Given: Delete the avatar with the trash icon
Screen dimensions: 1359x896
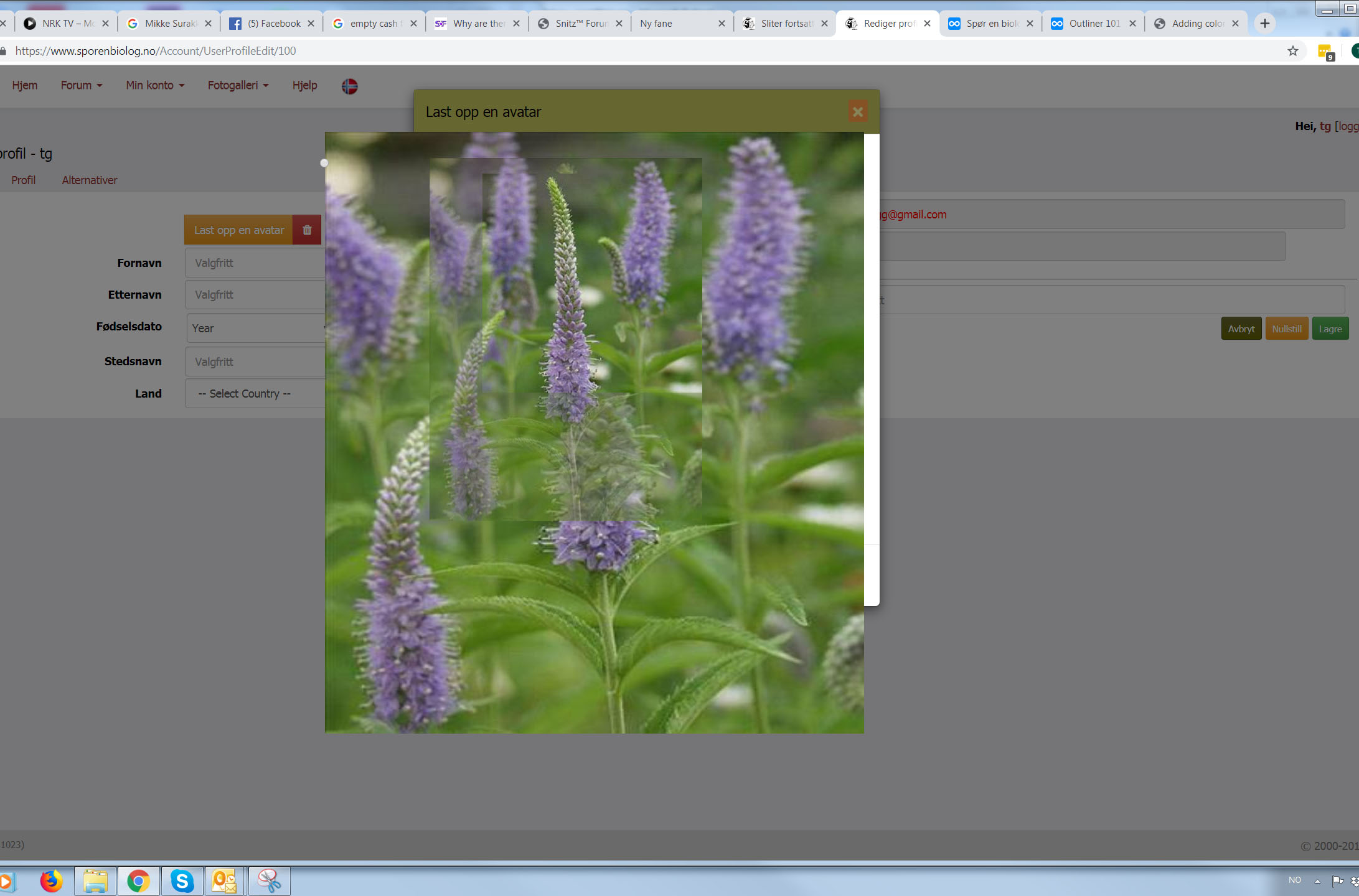Looking at the screenshot, I should [307, 230].
